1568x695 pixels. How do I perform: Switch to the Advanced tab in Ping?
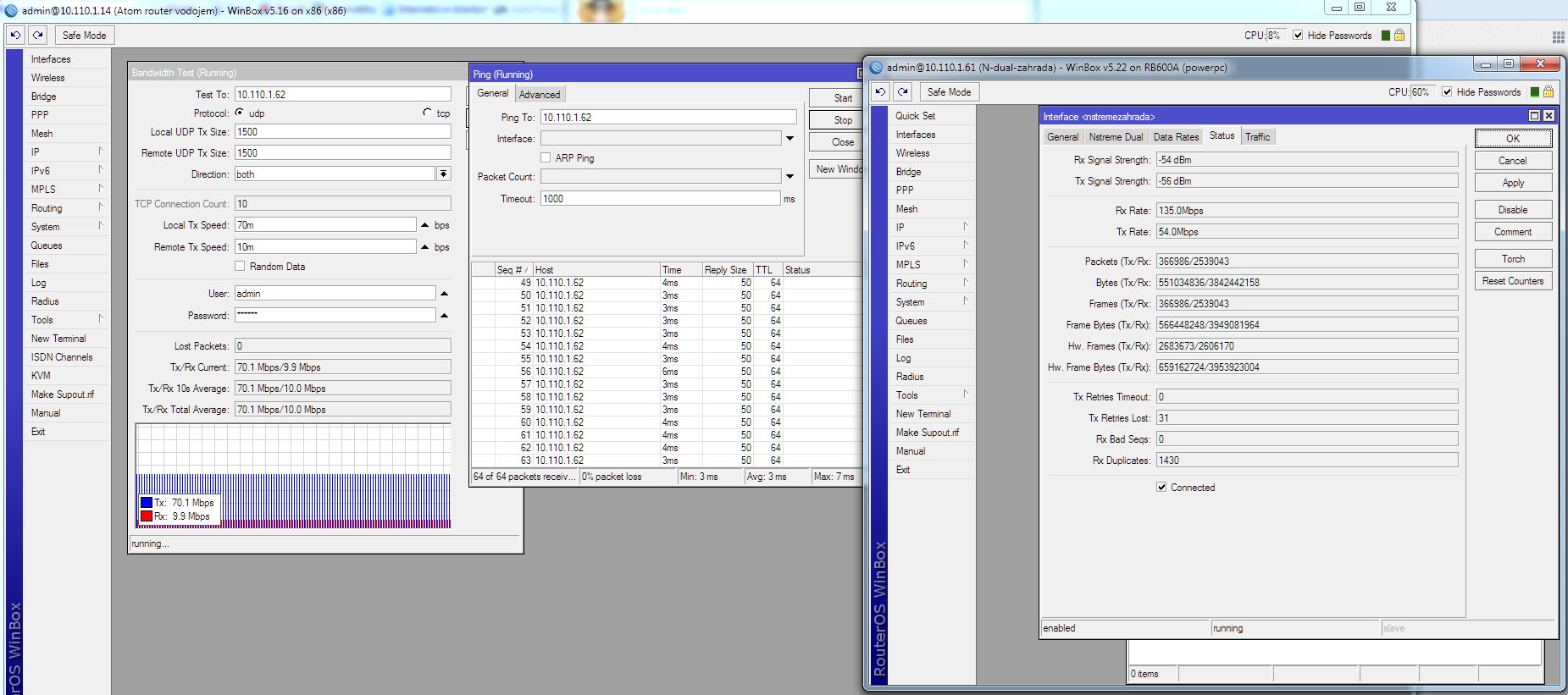pyautogui.click(x=539, y=95)
